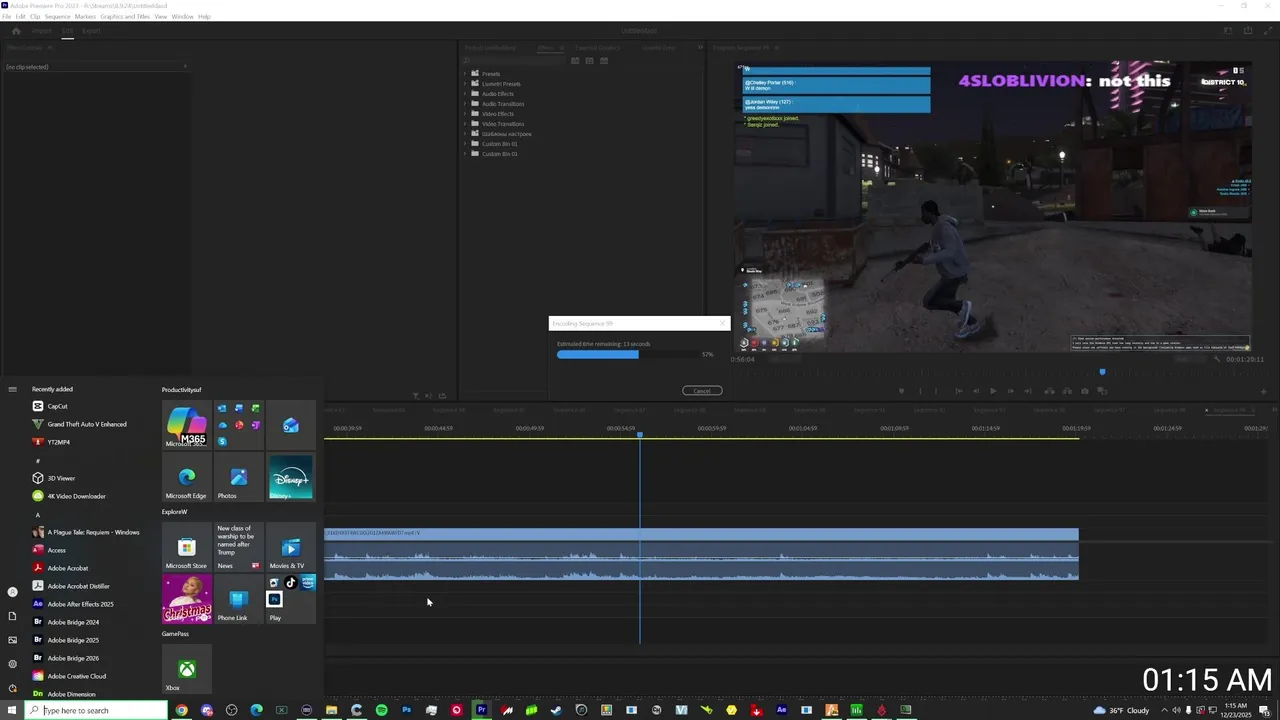
Task: Click the blue timeline playhead
Action: coord(640,434)
